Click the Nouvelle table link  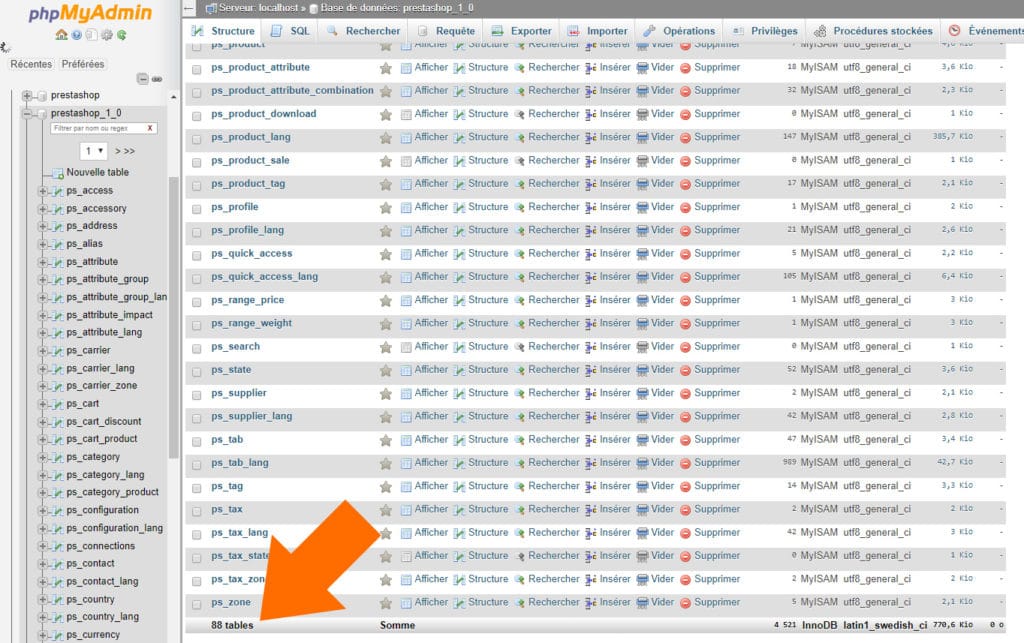tap(97, 172)
